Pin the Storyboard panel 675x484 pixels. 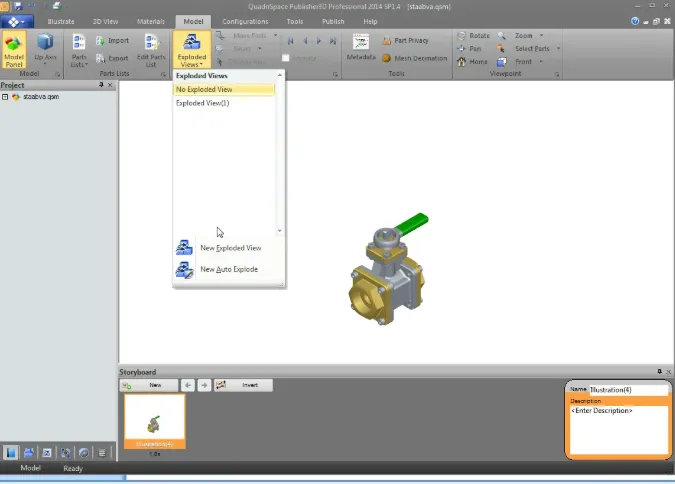coord(660,371)
